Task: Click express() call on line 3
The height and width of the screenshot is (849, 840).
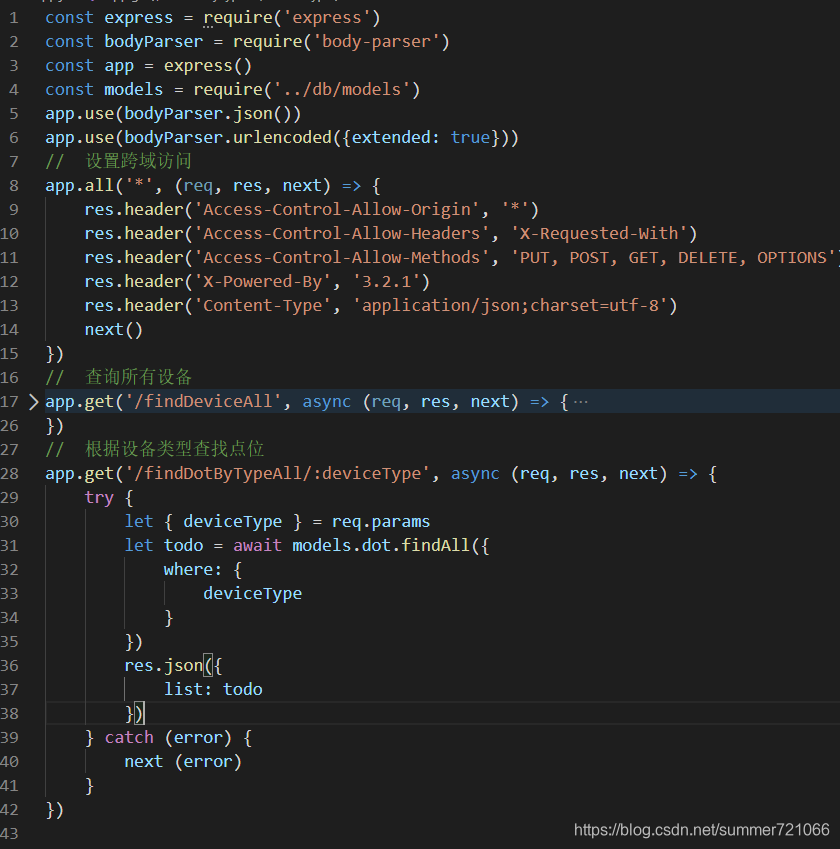Action: point(208,66)
